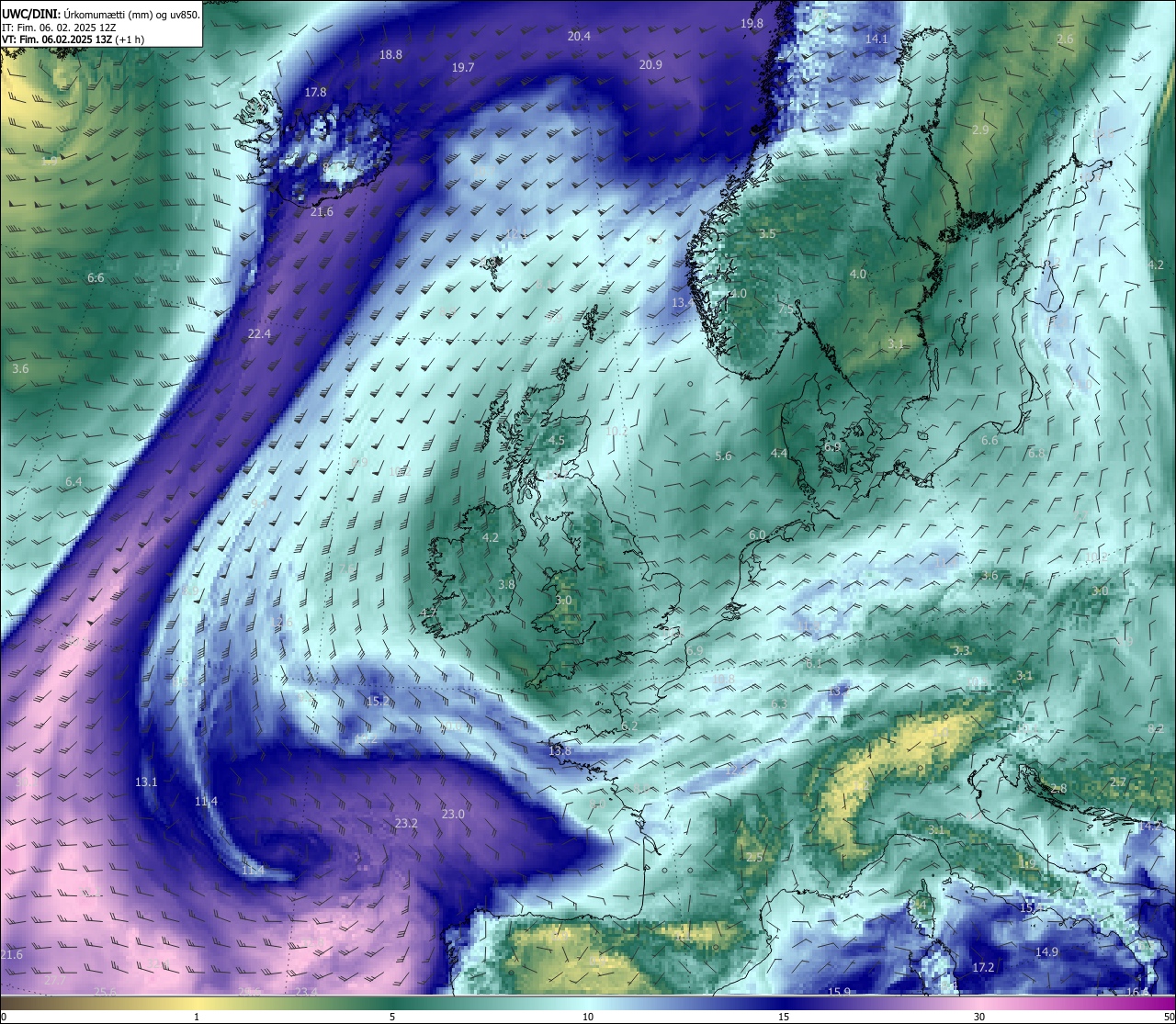Click the 13.8 value near Brittany
The width and height of the screenshot is (1176, 1024).
pyautogui.click(x=560, y=750)
